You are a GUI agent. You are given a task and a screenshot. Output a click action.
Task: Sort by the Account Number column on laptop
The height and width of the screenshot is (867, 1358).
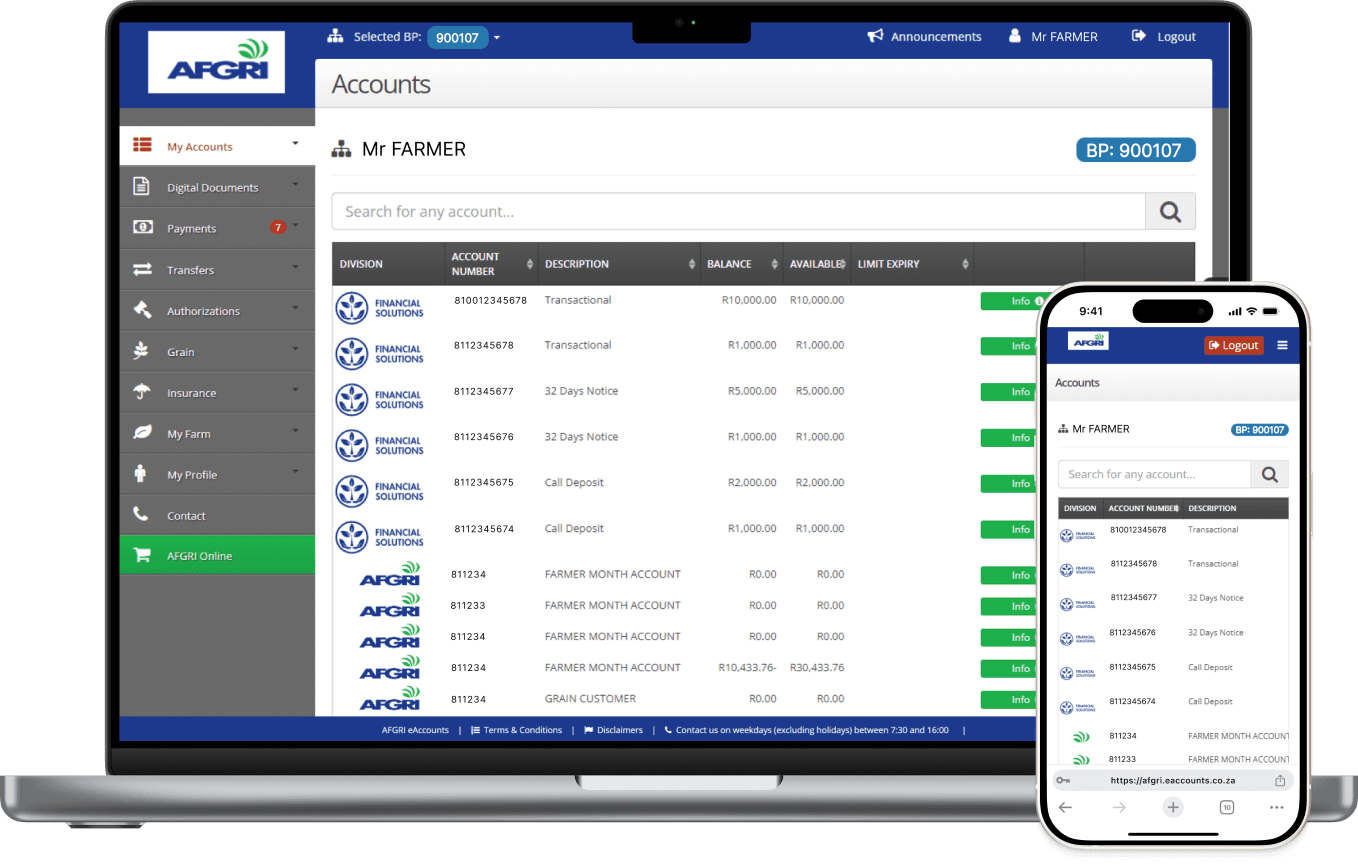pos(489,264)
